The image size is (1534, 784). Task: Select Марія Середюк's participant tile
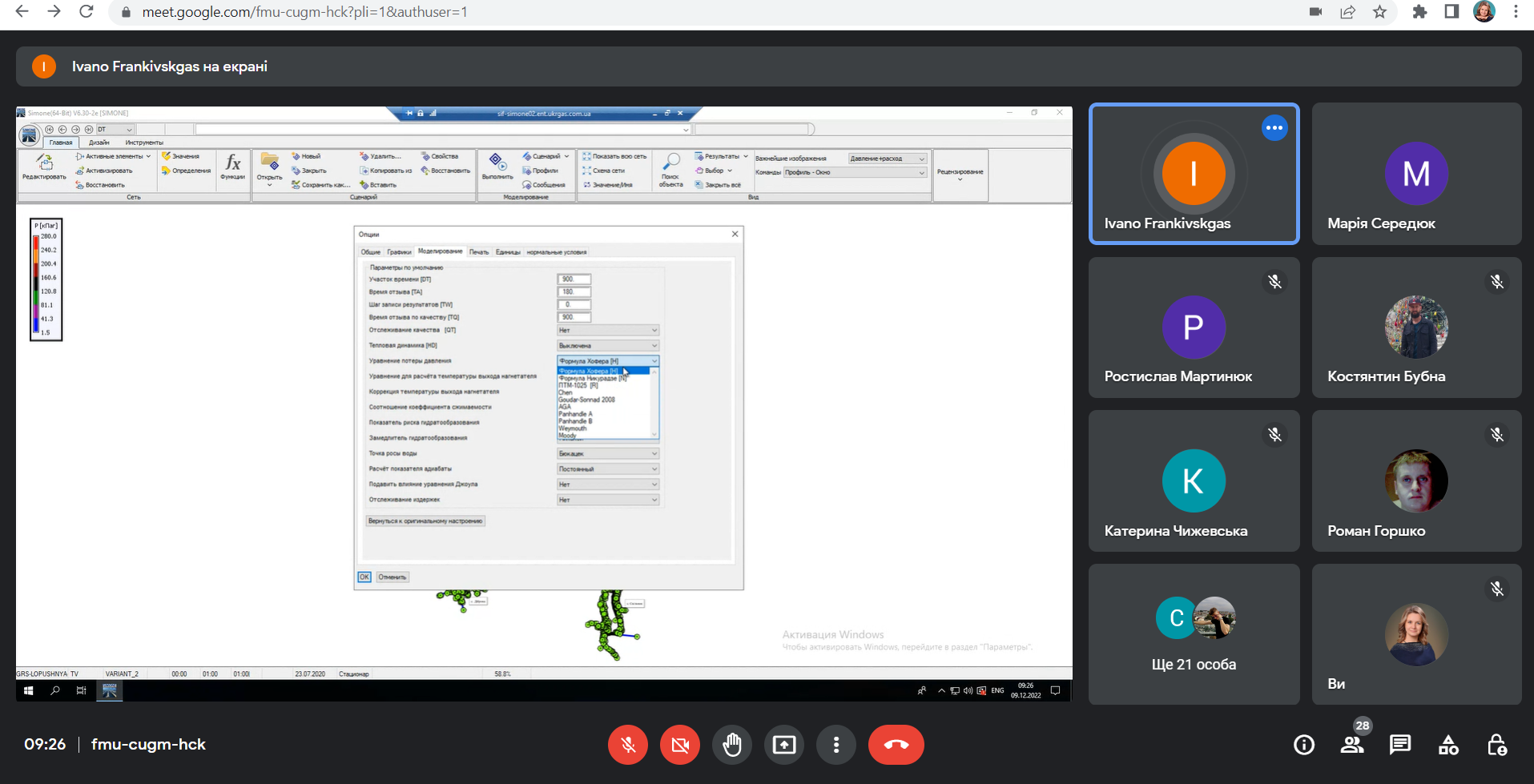1416,174
